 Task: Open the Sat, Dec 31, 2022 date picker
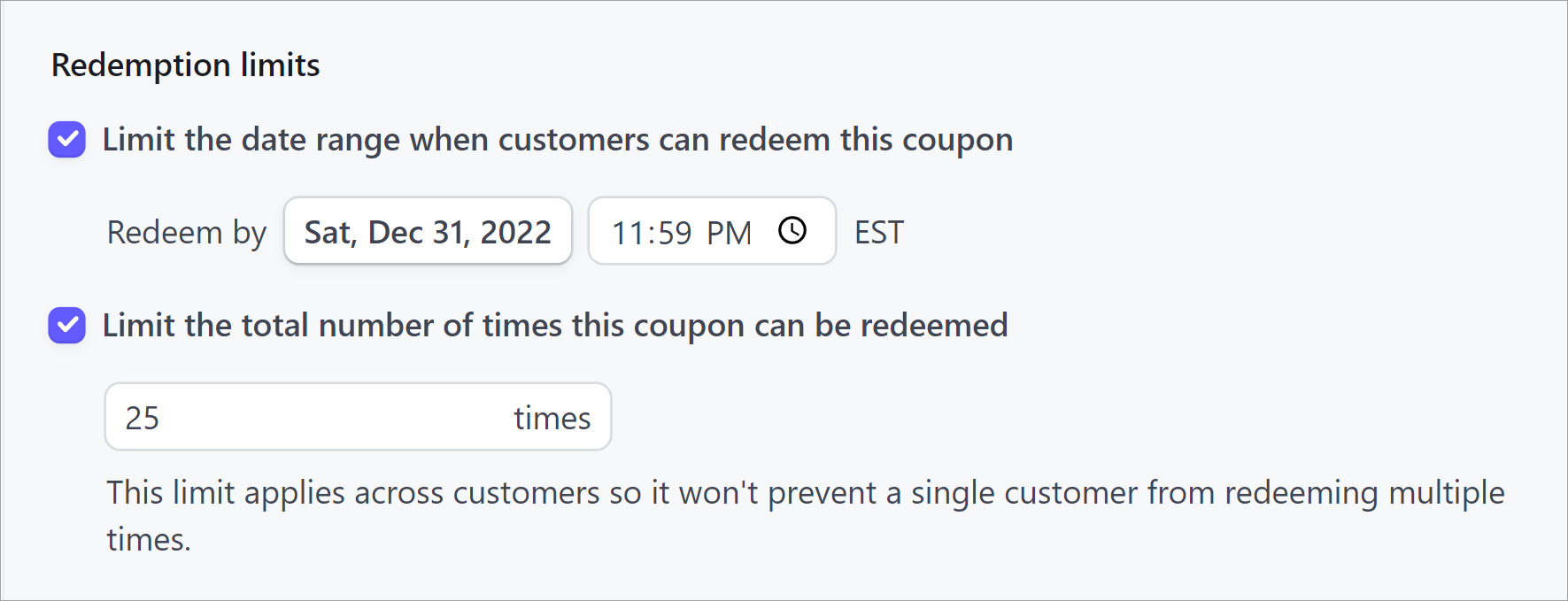428,231
